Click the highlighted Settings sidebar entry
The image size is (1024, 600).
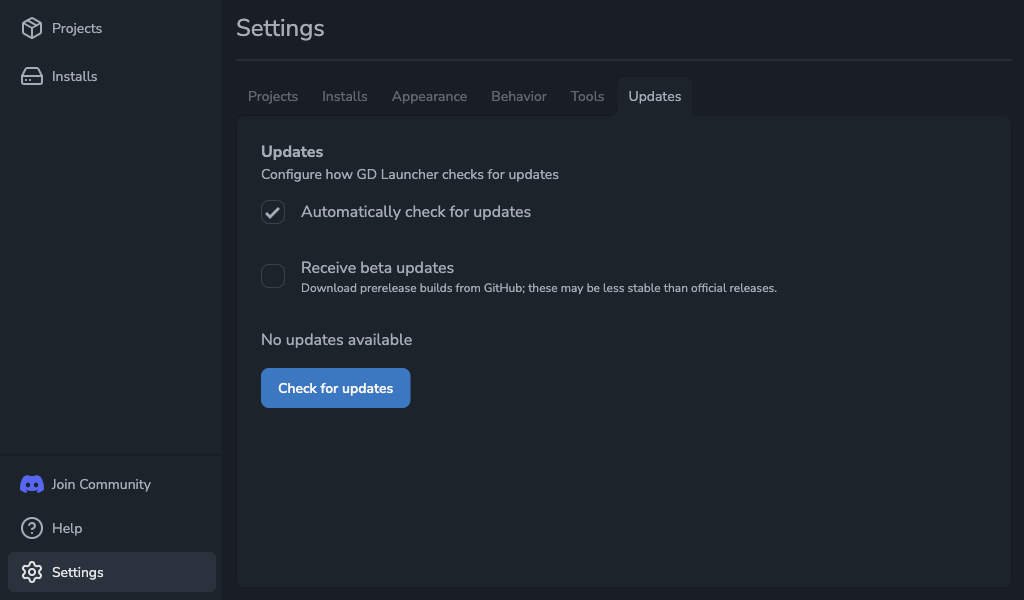click(x=111, y=572)
